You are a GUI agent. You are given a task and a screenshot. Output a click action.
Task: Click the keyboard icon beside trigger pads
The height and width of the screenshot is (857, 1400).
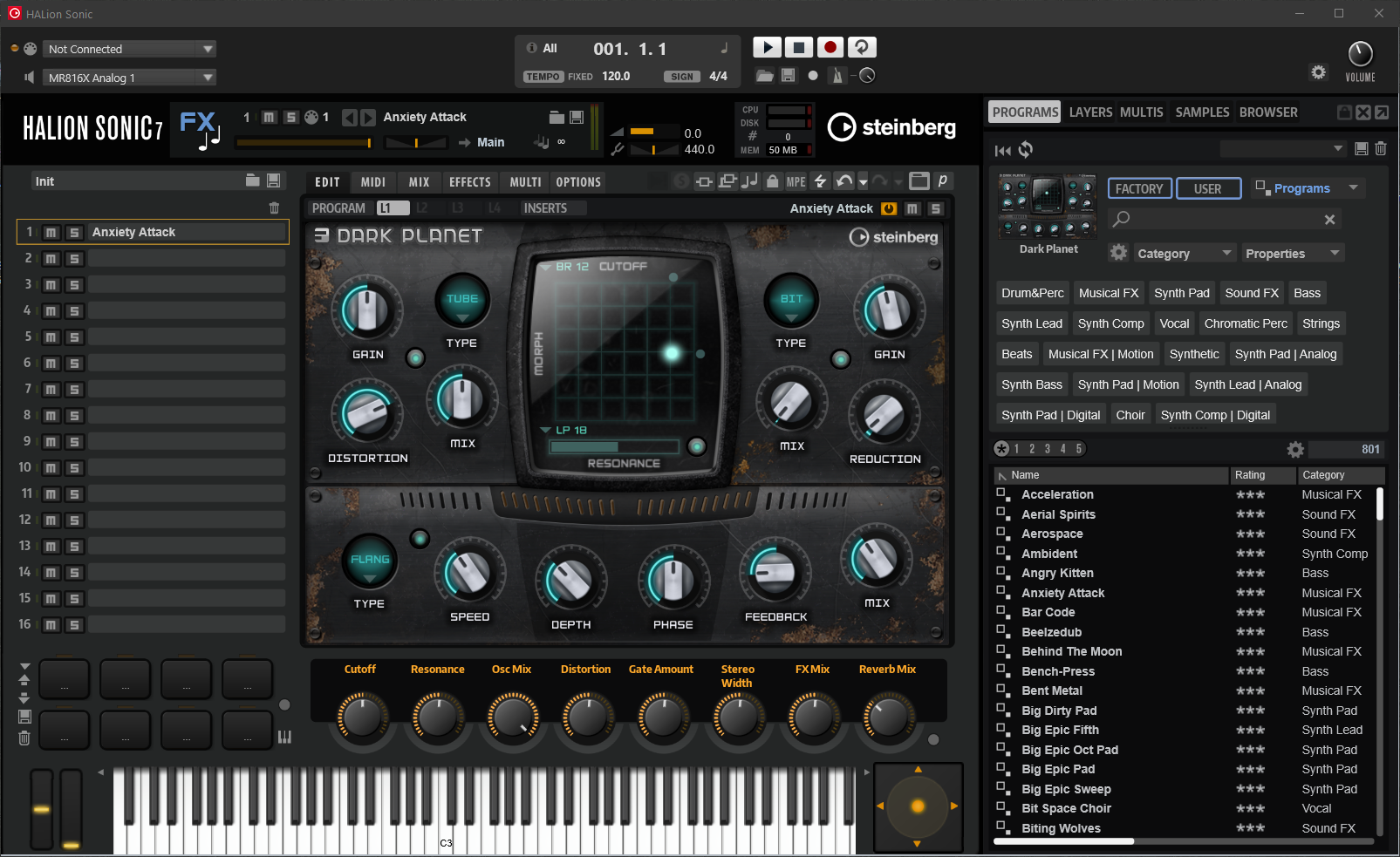pos(284,737)
